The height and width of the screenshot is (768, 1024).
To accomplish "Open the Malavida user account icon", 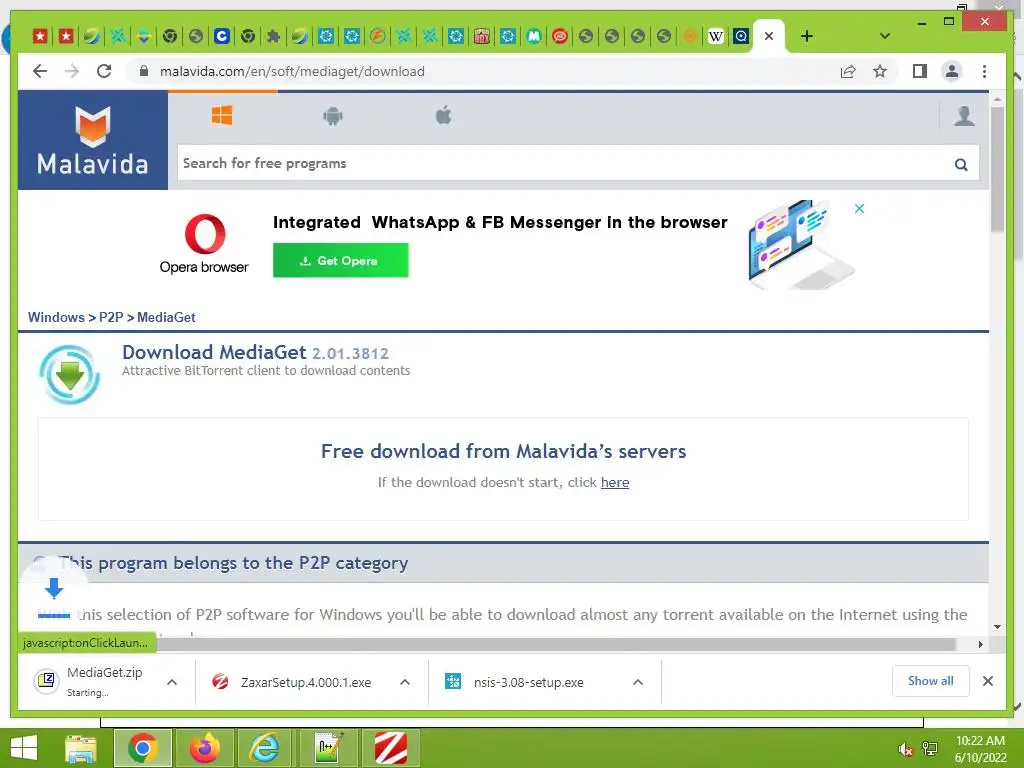I will (x=964, y=116).
